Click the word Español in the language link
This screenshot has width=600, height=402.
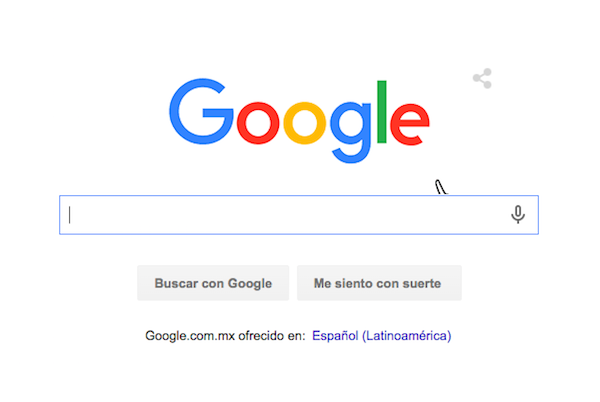click(335, 336)
